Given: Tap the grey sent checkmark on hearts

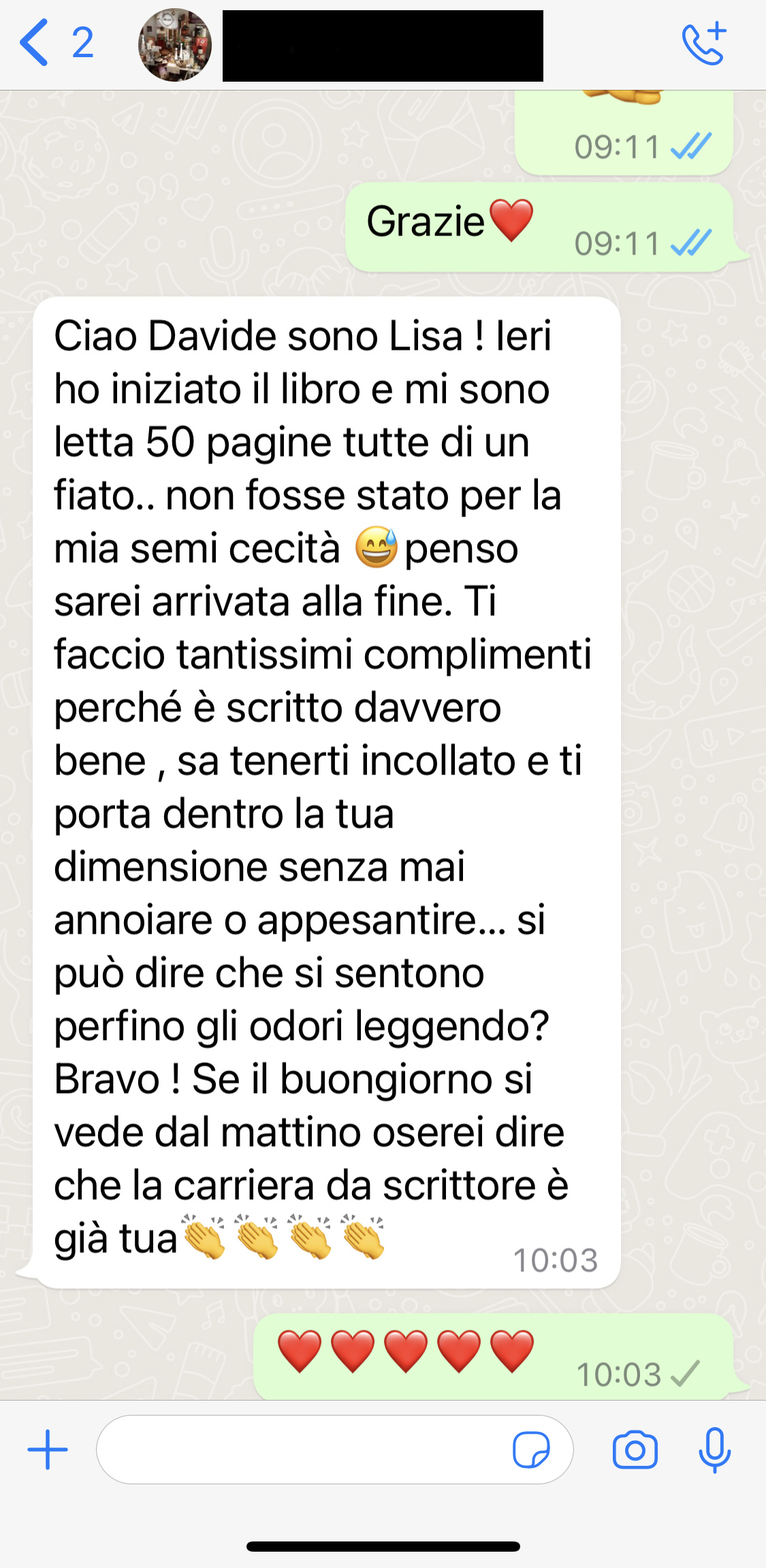Looking at the screenshot, I should click(685, 1373).
